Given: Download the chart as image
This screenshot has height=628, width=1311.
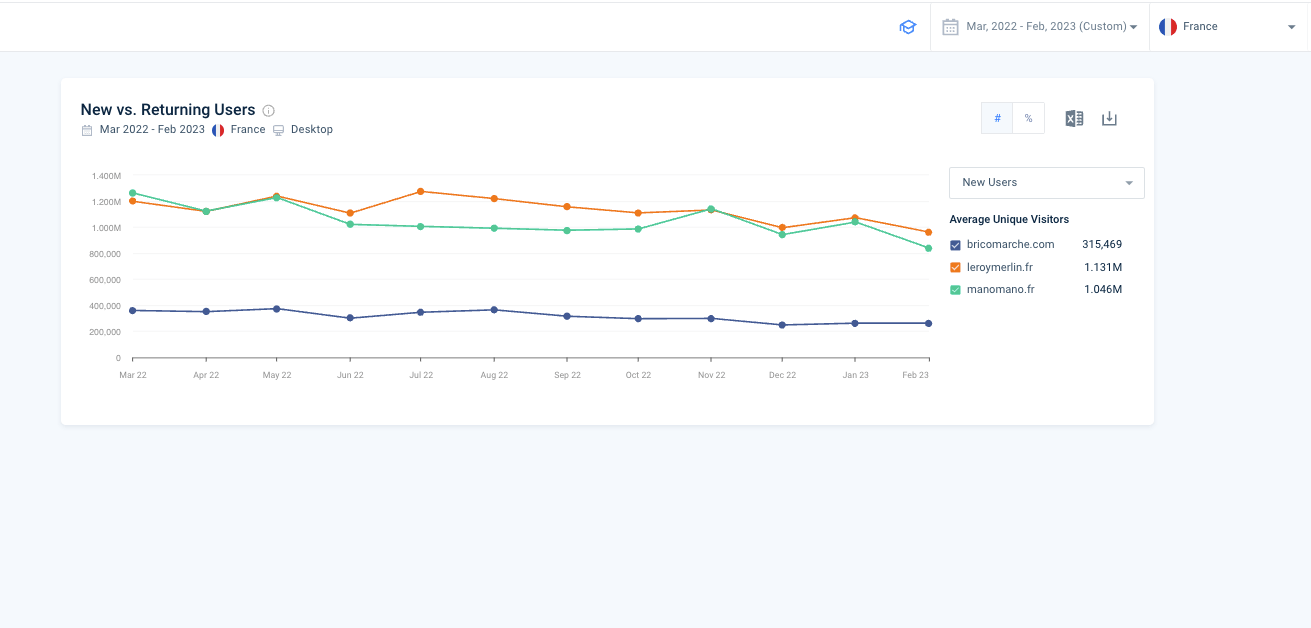Looking at the screenshot, I should pos(1109,118).
